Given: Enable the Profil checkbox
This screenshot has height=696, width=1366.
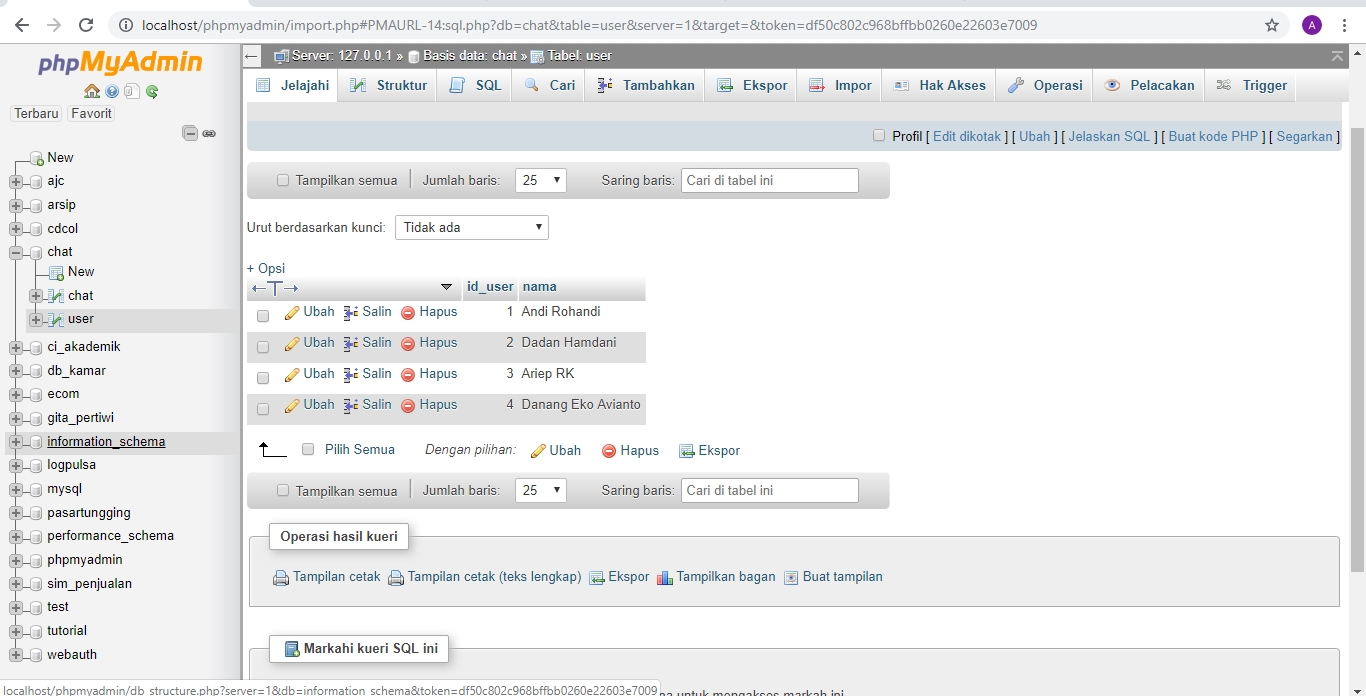Looking at the screenshot, I should (x=879, y=136).
